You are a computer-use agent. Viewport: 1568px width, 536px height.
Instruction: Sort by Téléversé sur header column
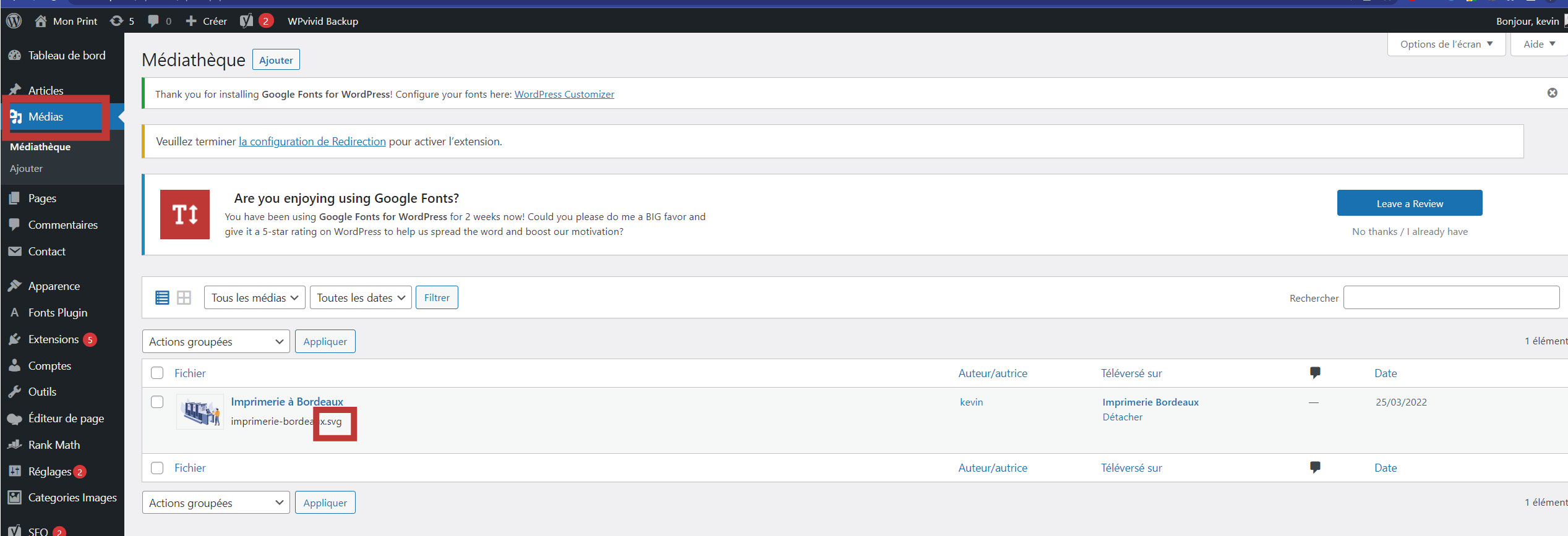pyautogui.click(x=1131, y=373)
